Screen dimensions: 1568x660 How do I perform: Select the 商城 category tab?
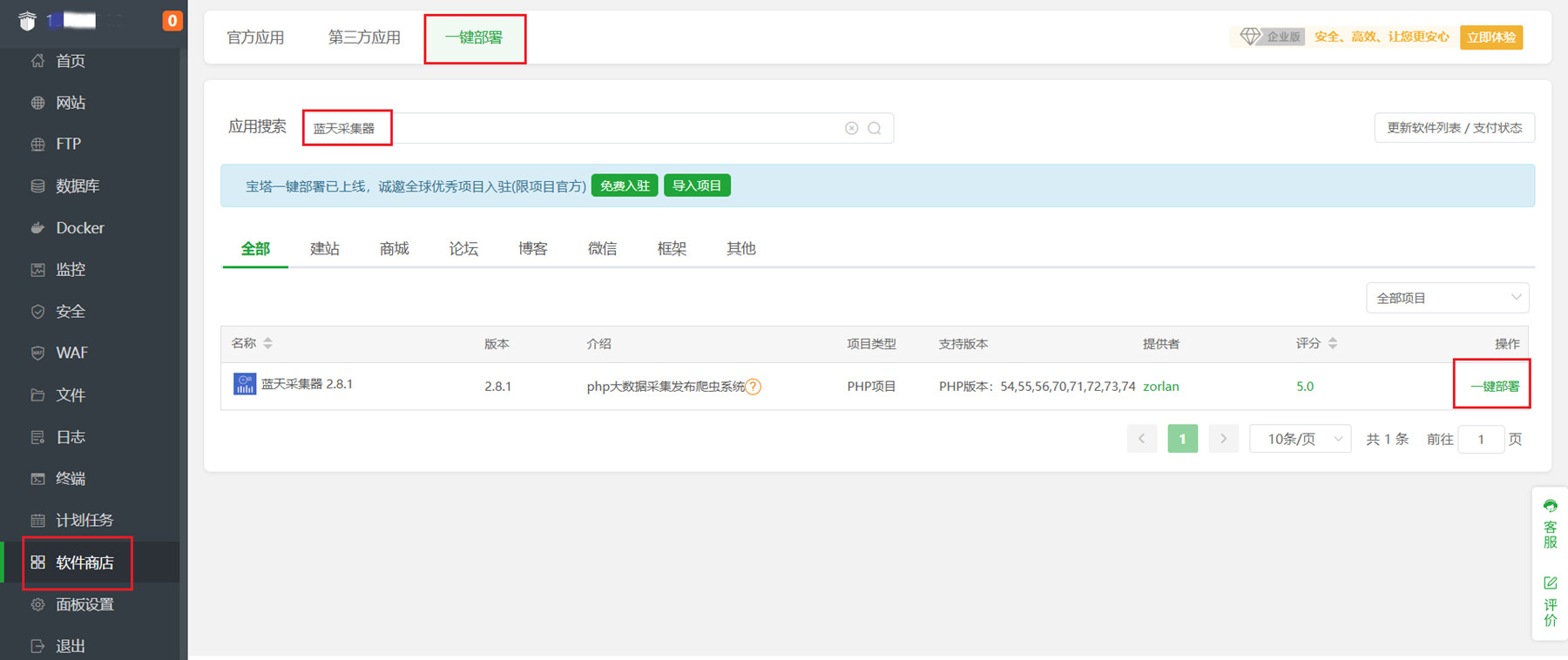pyautogui.click(x=395, y=249)
